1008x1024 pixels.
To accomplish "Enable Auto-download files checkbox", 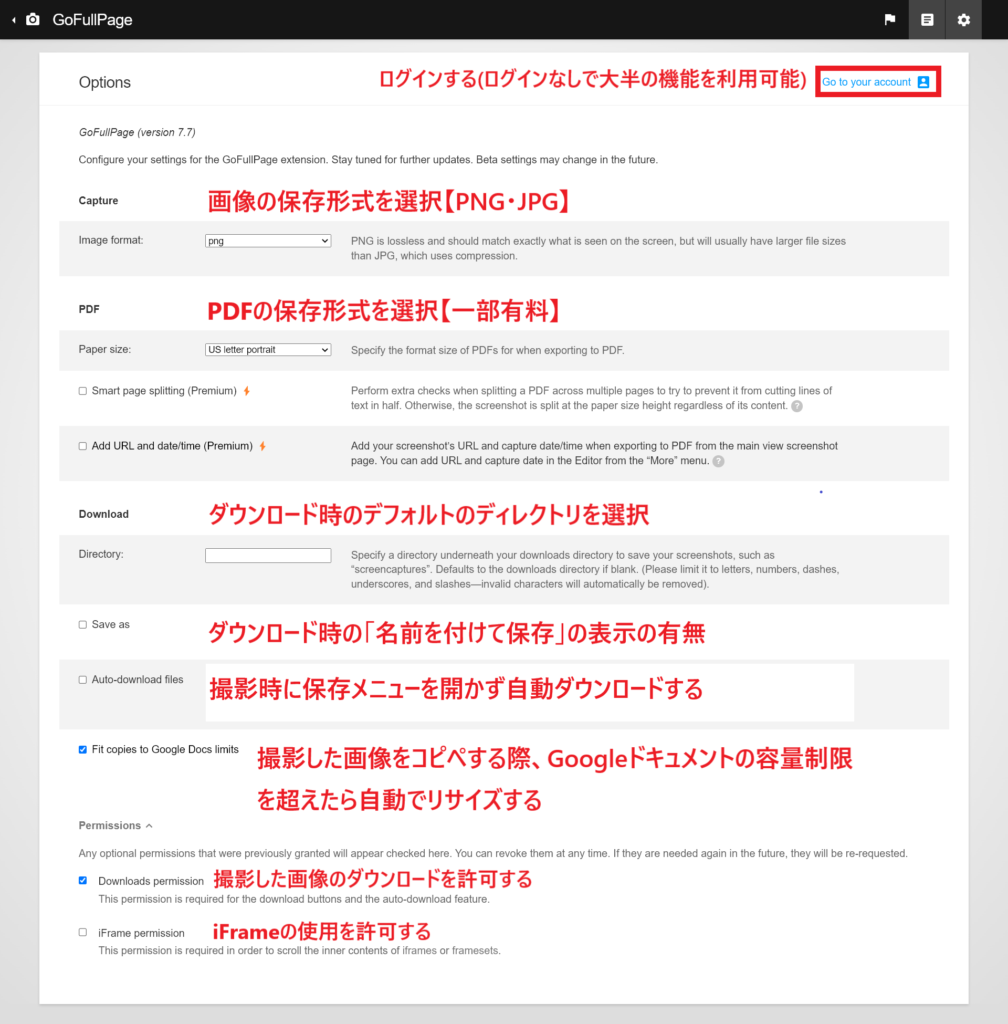I will pos(83,680).
